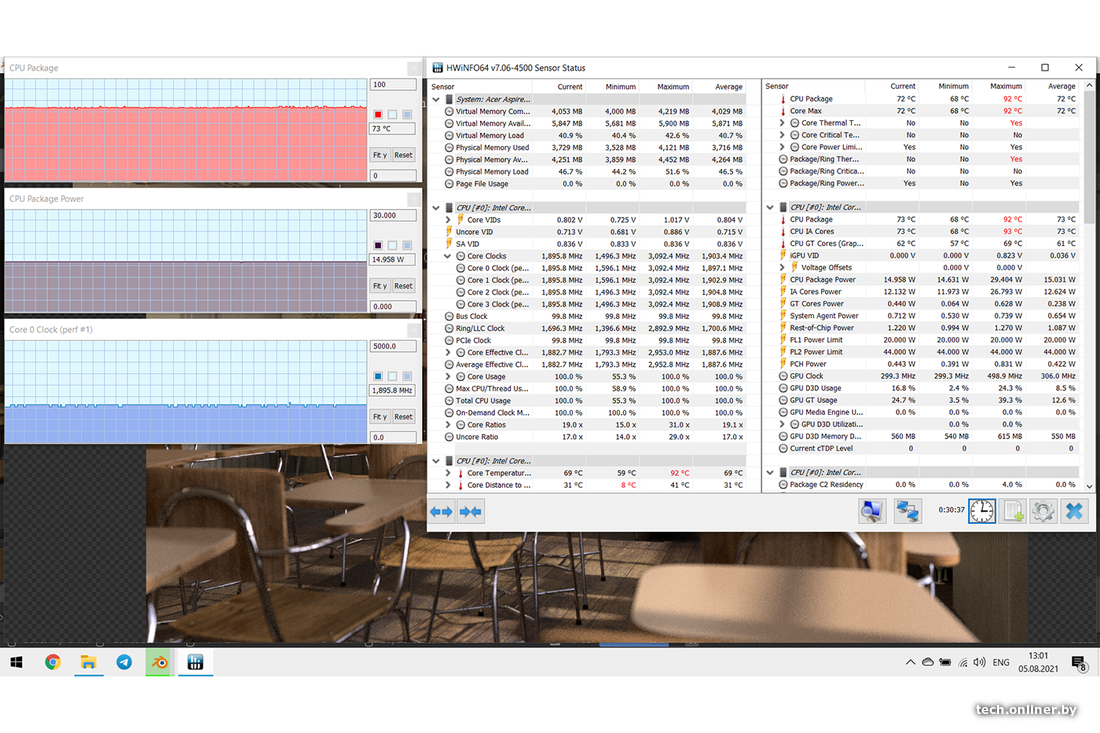Close the sensor window with the blue X icon
This screenshot has width=1100, height=733.
click(x=1074, y=510)
